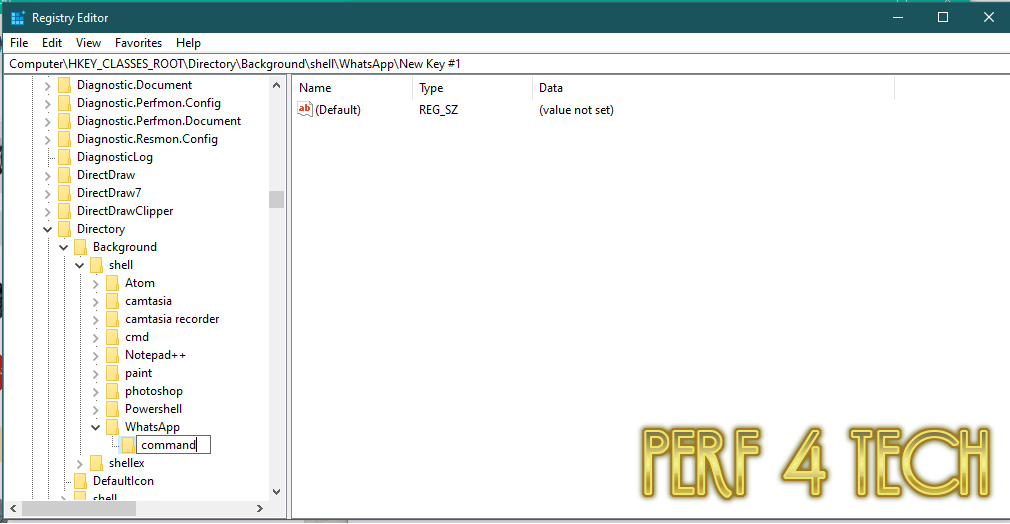Open the Help menu
Image resolution: width=1010 pixels, height=524 pixels.
[x=188, y=43]
